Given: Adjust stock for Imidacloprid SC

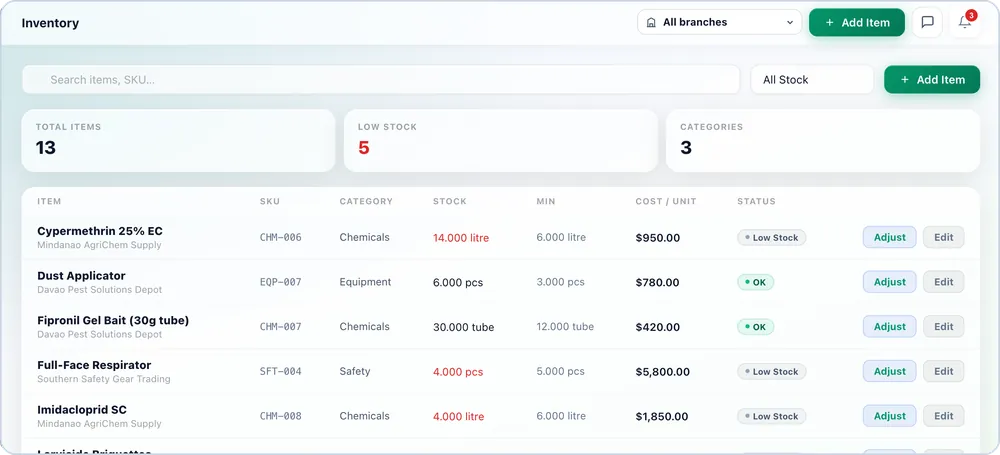Looking at the screenshot, I should 890,416.
